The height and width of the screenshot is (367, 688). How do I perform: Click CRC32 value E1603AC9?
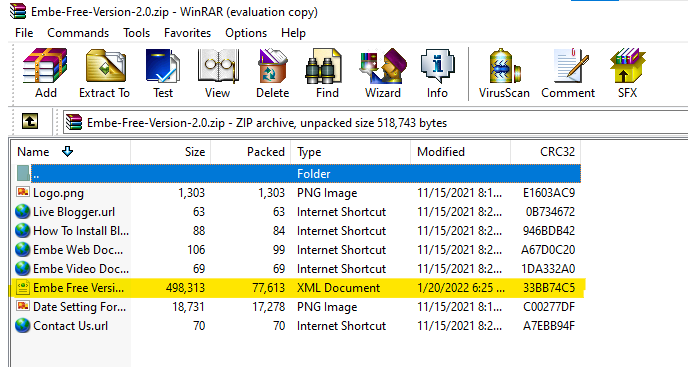click(x=549, y=193)
